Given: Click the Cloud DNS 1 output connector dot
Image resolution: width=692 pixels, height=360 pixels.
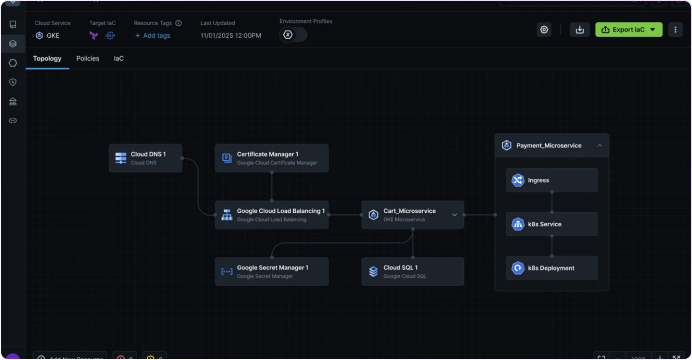Looking at the screenshot, I should pyautogui.click(x=182, y=158).
